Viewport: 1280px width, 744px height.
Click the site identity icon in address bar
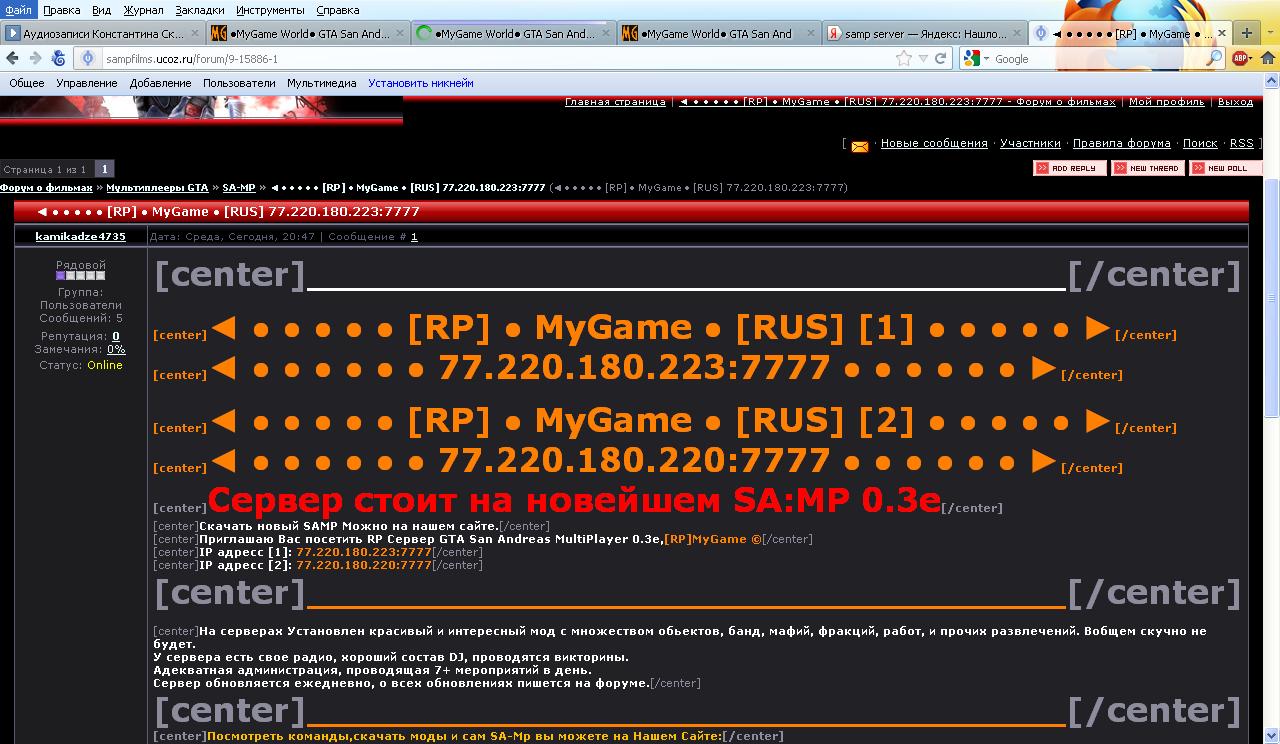[x=88, y=59]
